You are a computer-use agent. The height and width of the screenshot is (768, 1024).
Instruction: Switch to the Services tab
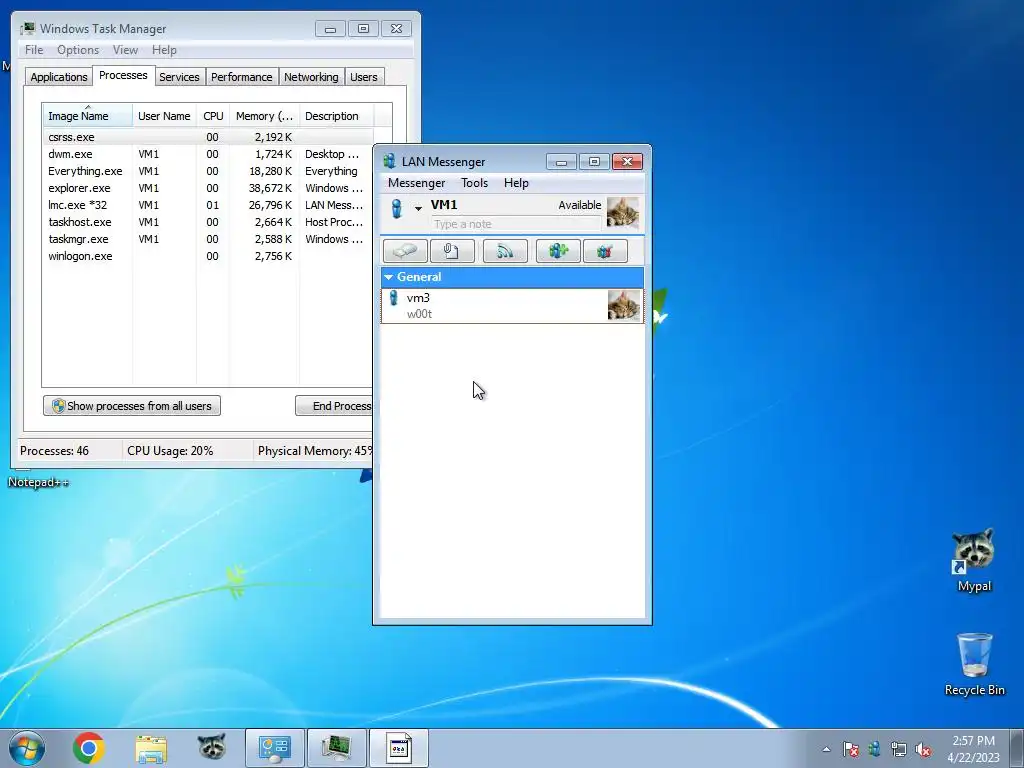179,77
